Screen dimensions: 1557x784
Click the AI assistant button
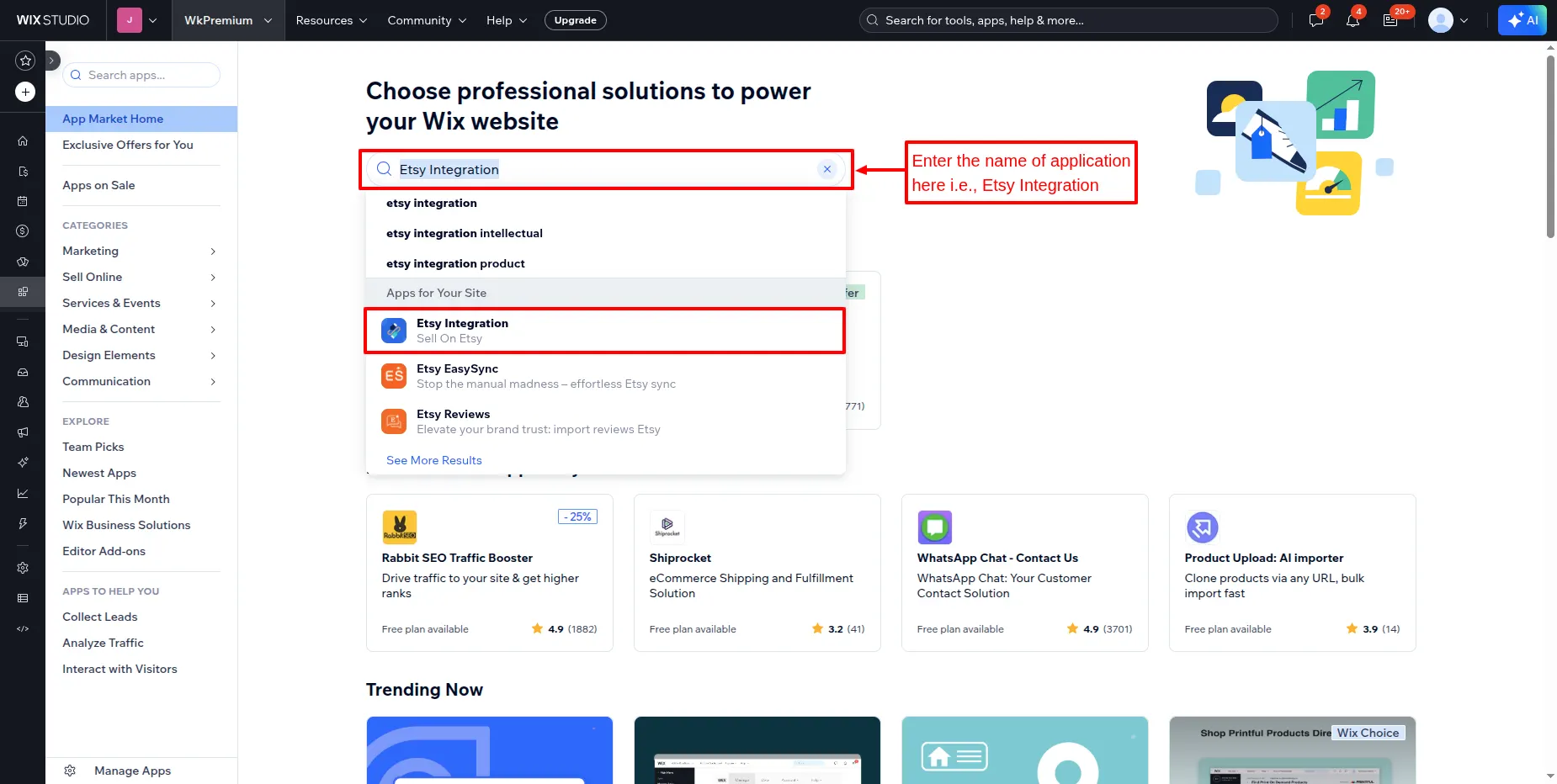[x=1522, y=20]
